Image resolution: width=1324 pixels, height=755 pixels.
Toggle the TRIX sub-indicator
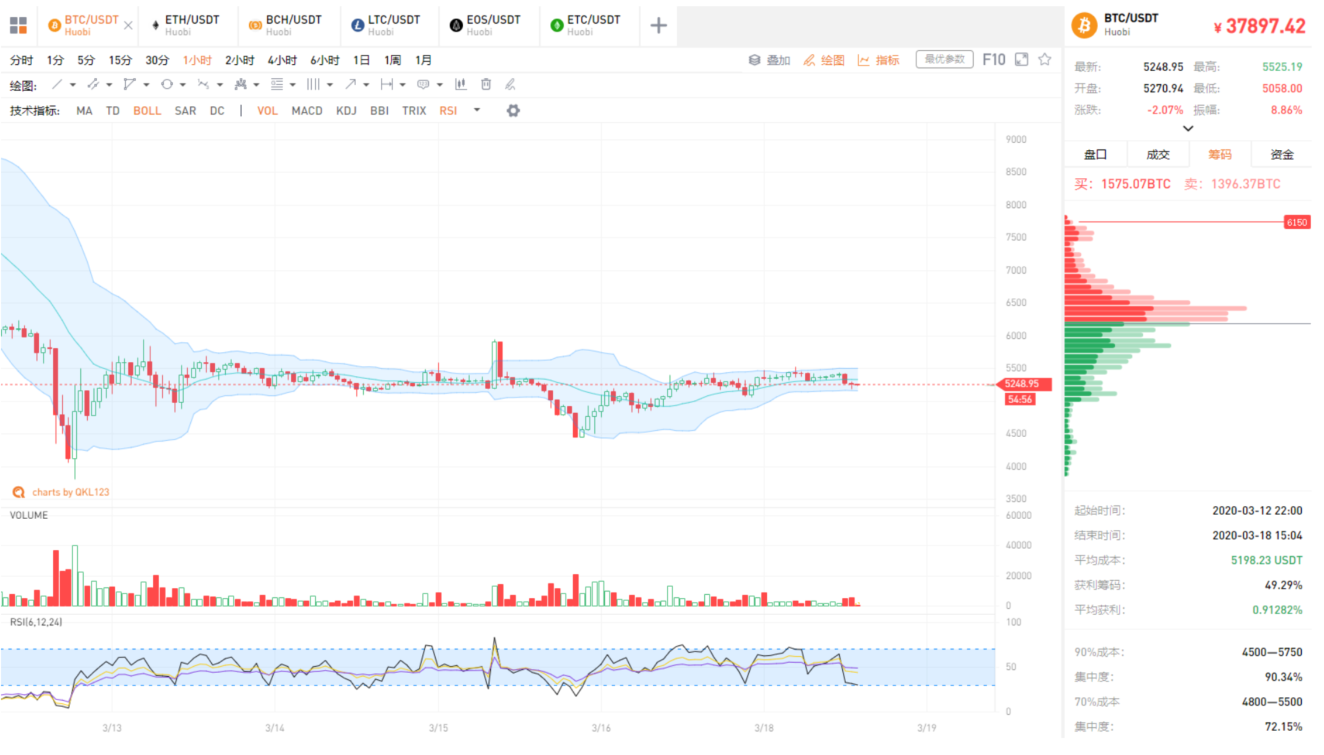pos(414,111)
